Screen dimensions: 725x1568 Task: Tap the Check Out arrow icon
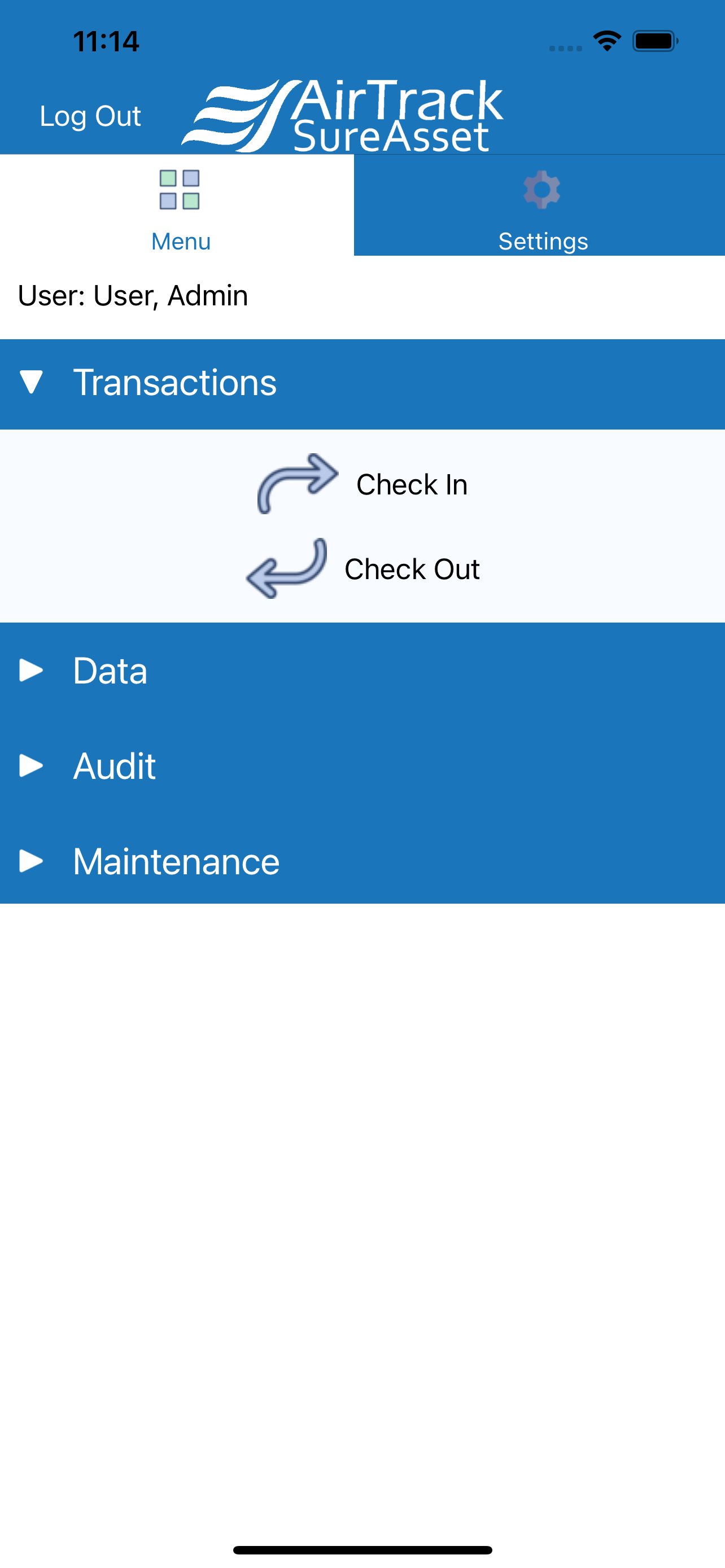click(x=286, y=568)
